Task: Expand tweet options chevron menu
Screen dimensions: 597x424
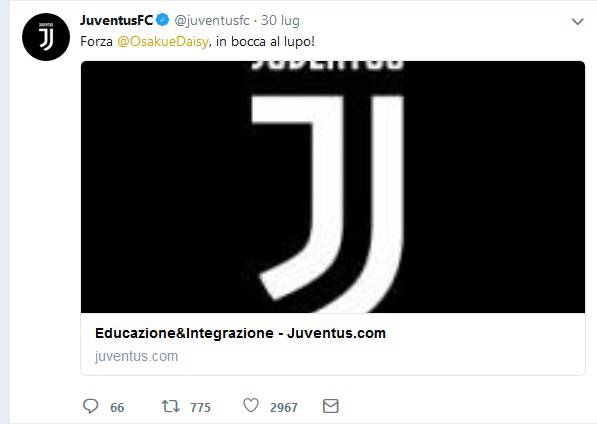Action: [x=578, y=22]
